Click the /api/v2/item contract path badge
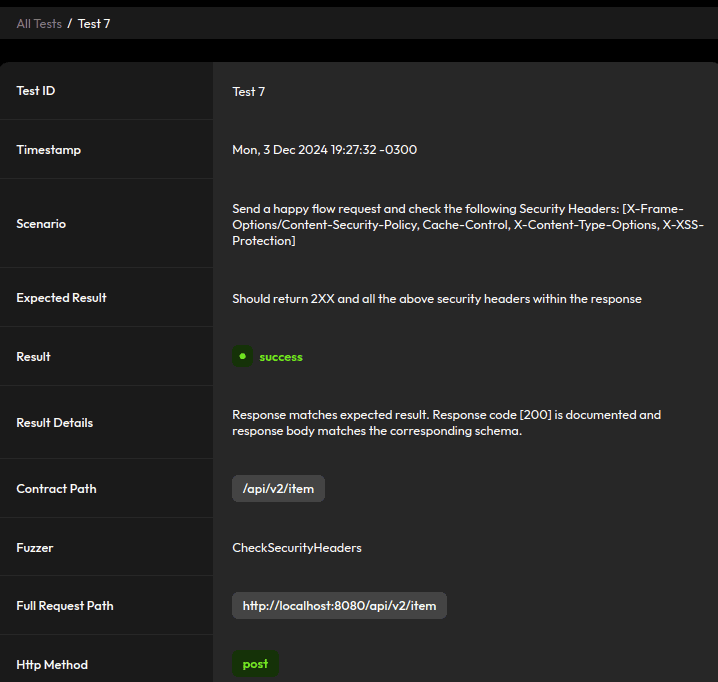The height and width of the screenshot is (682, 718). coord(278,489)
